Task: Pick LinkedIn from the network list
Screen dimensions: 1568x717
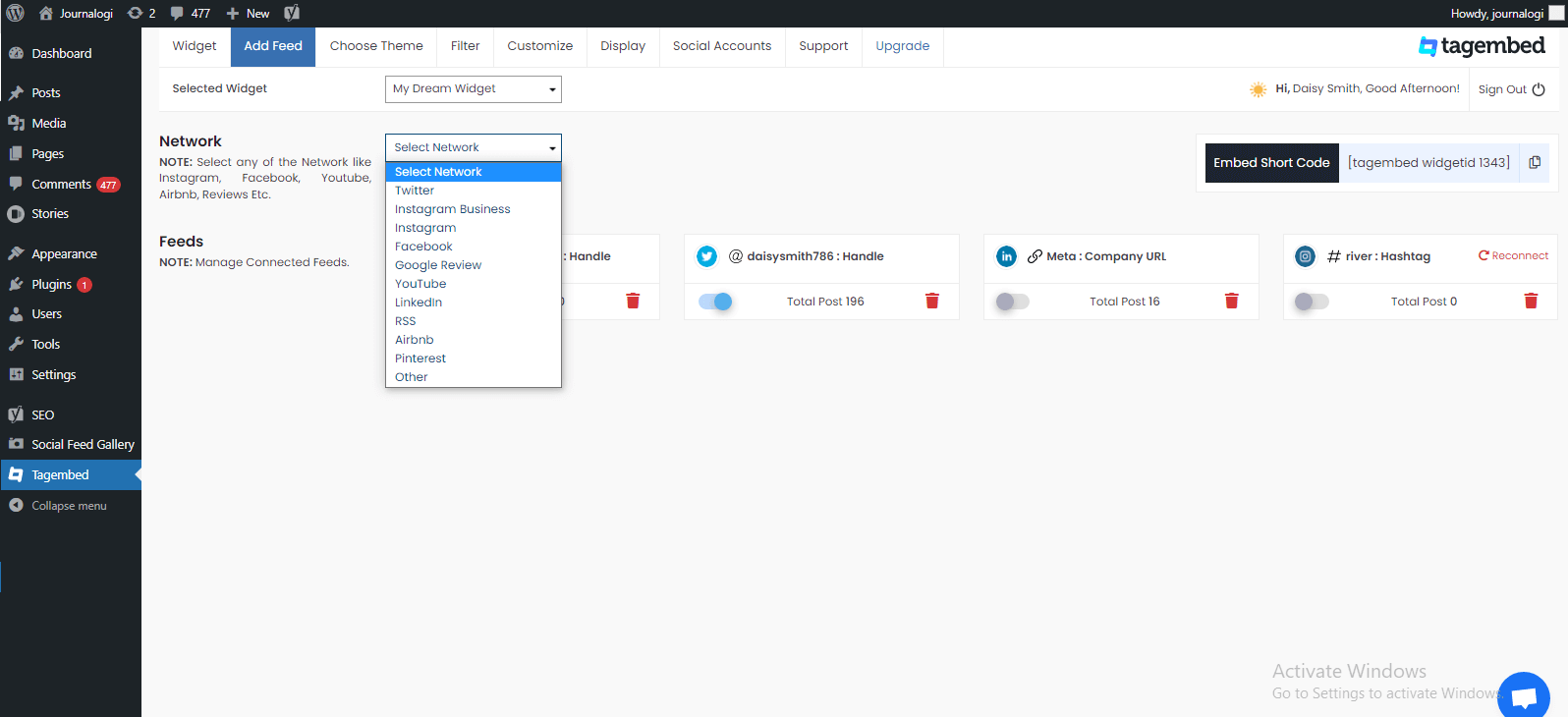Action: tap(474, 303)
